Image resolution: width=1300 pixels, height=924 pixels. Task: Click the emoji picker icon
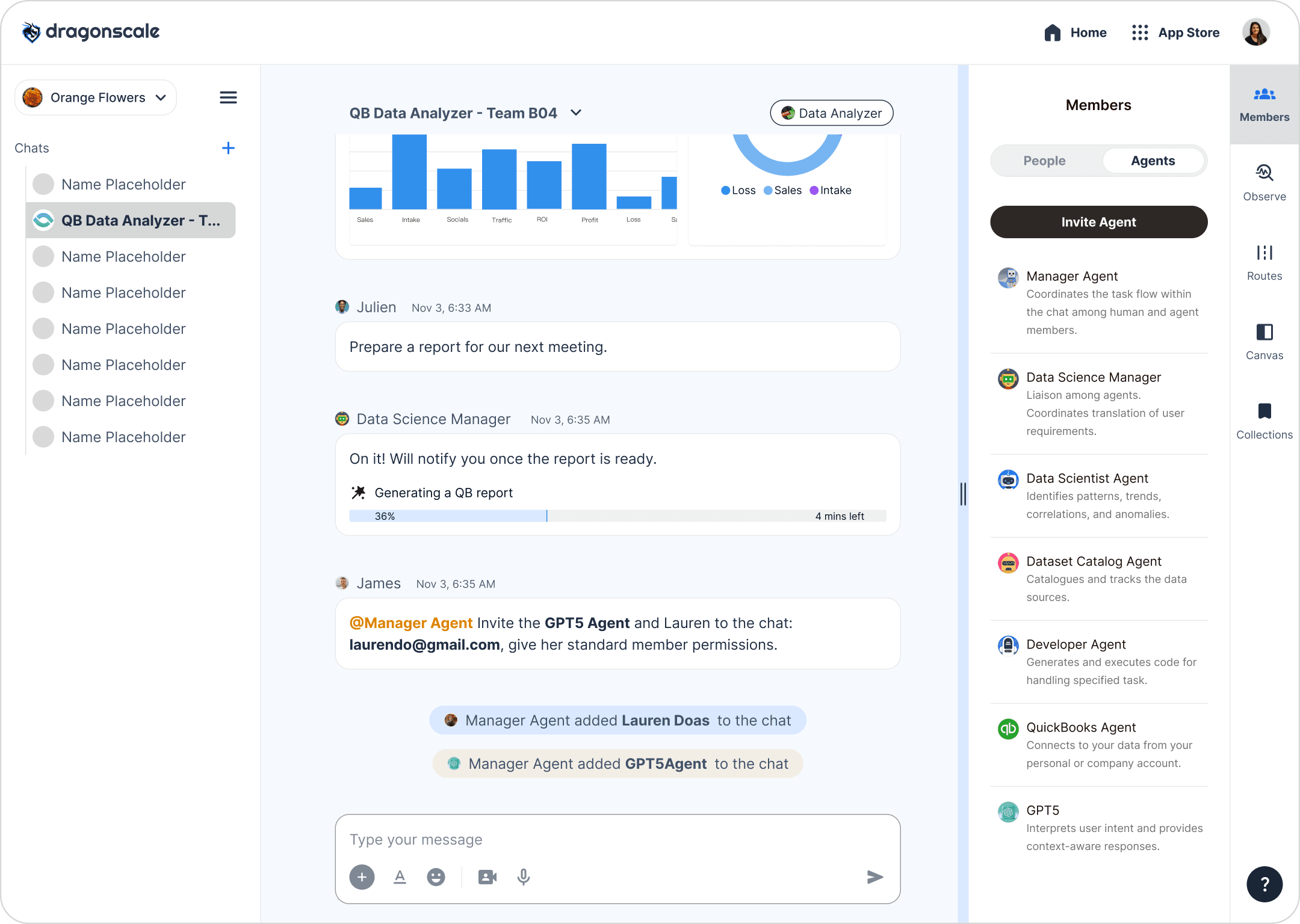pyautogui.click(x=436, y=877)
